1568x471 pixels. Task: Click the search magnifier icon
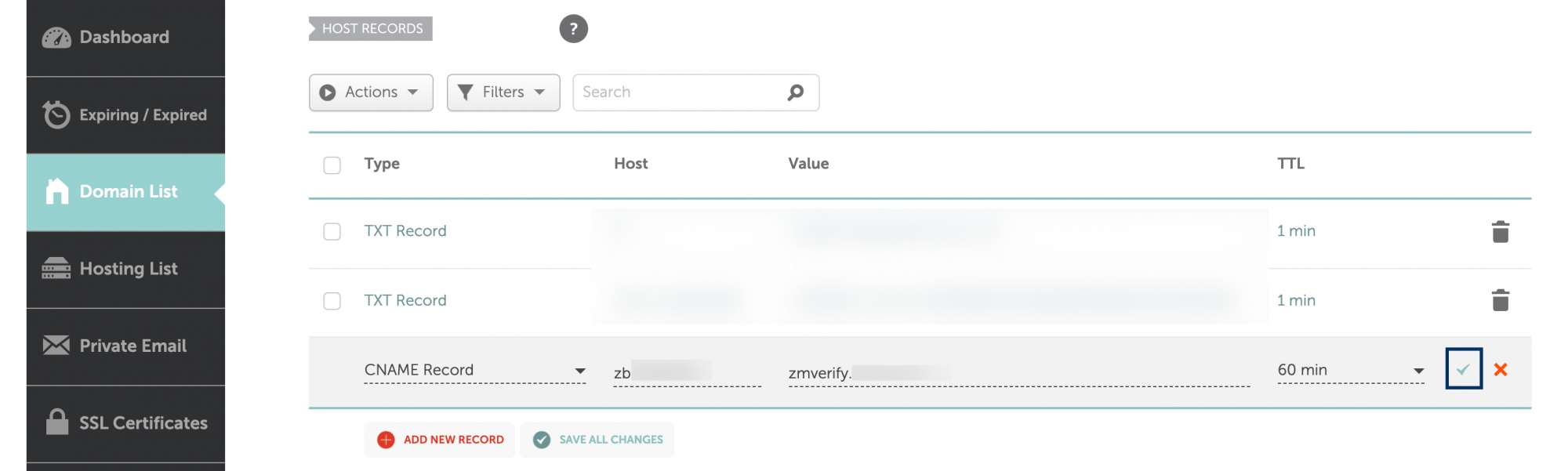click(795, 92)
